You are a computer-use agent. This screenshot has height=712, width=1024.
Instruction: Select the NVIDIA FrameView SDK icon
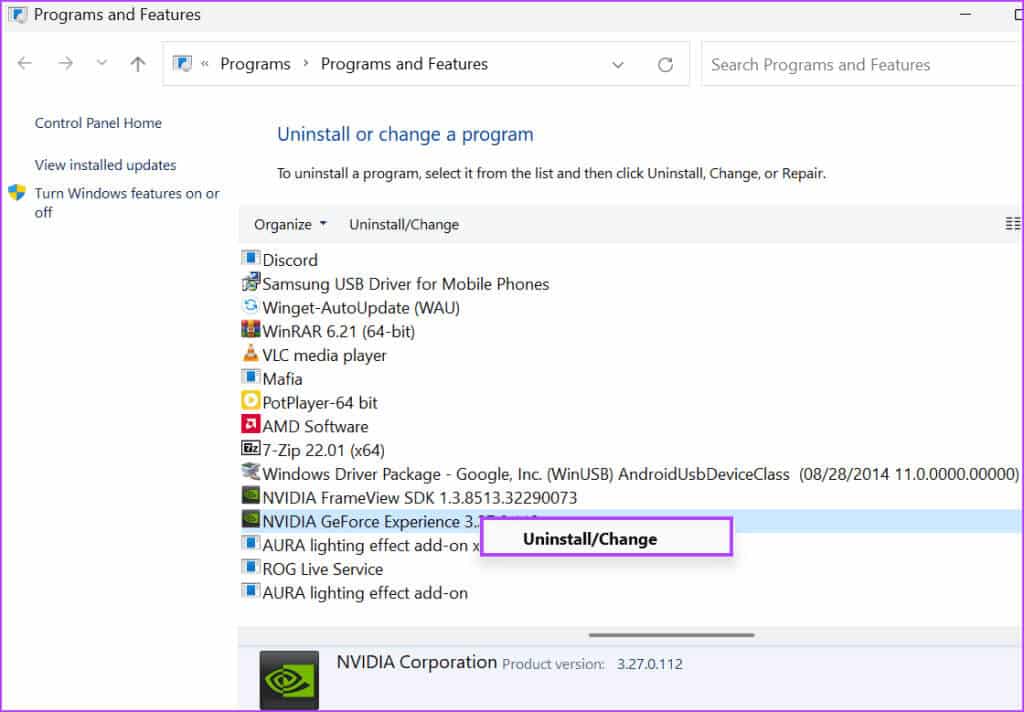tap(251, 496)
